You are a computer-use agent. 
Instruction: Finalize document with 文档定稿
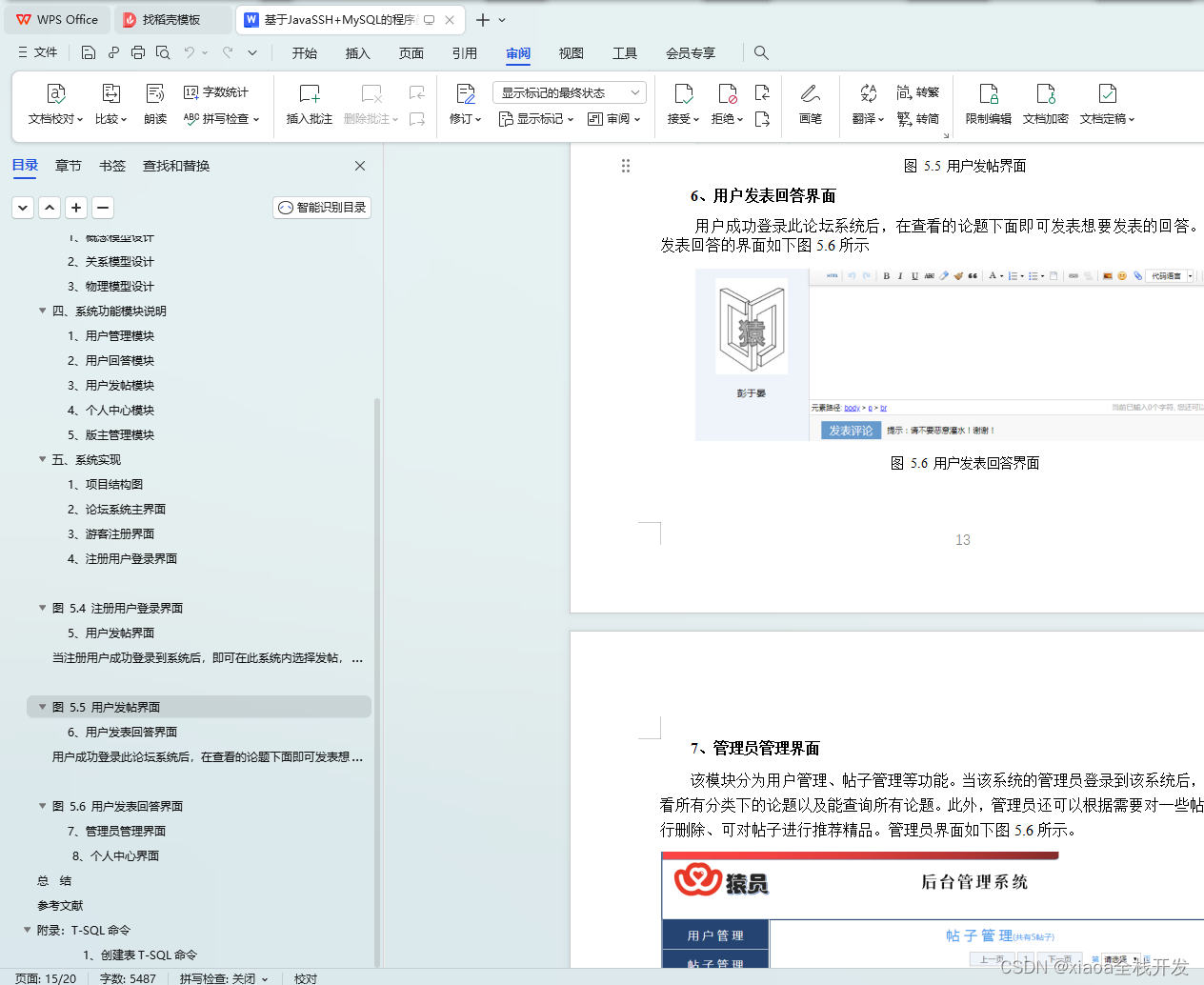(x=1105, y=105)
